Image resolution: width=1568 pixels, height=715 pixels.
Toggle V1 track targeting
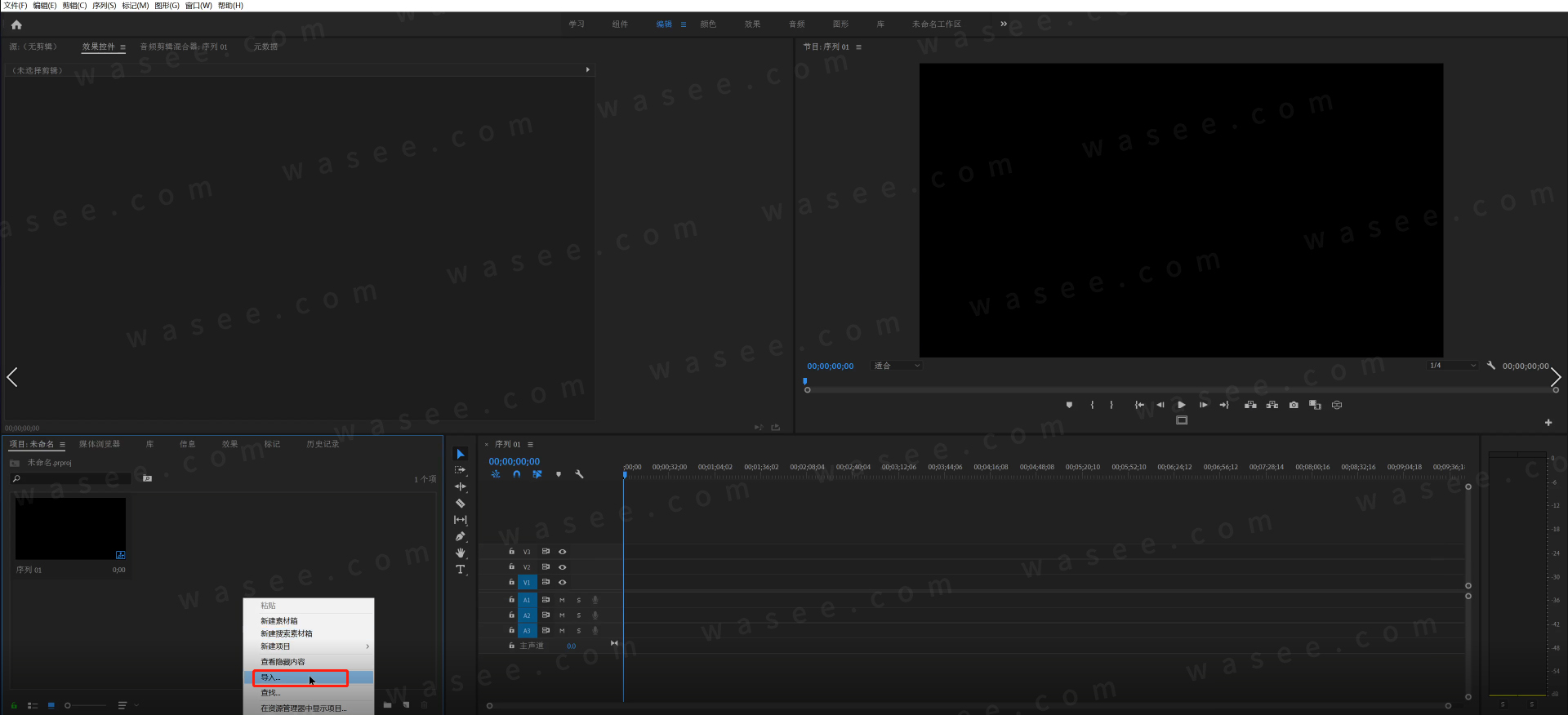point(527,583)
